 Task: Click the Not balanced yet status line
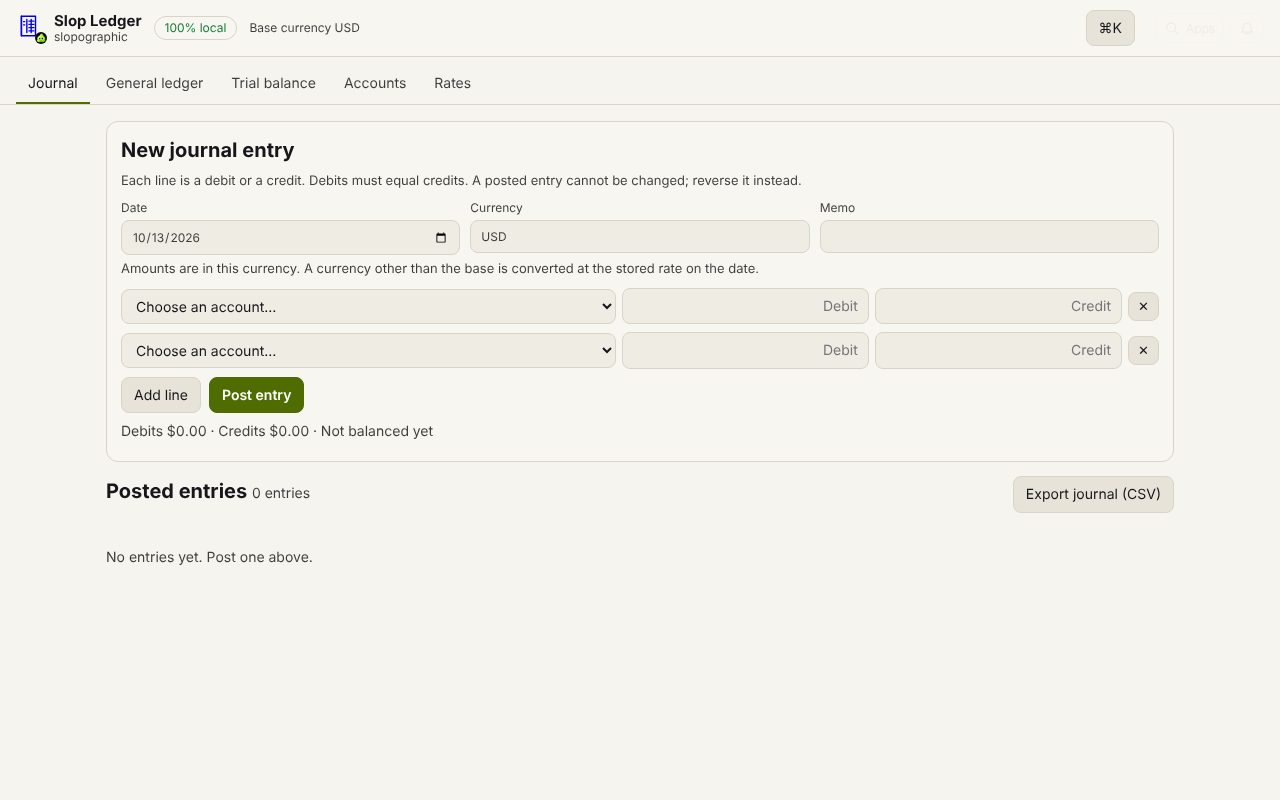tap(277, 431)
